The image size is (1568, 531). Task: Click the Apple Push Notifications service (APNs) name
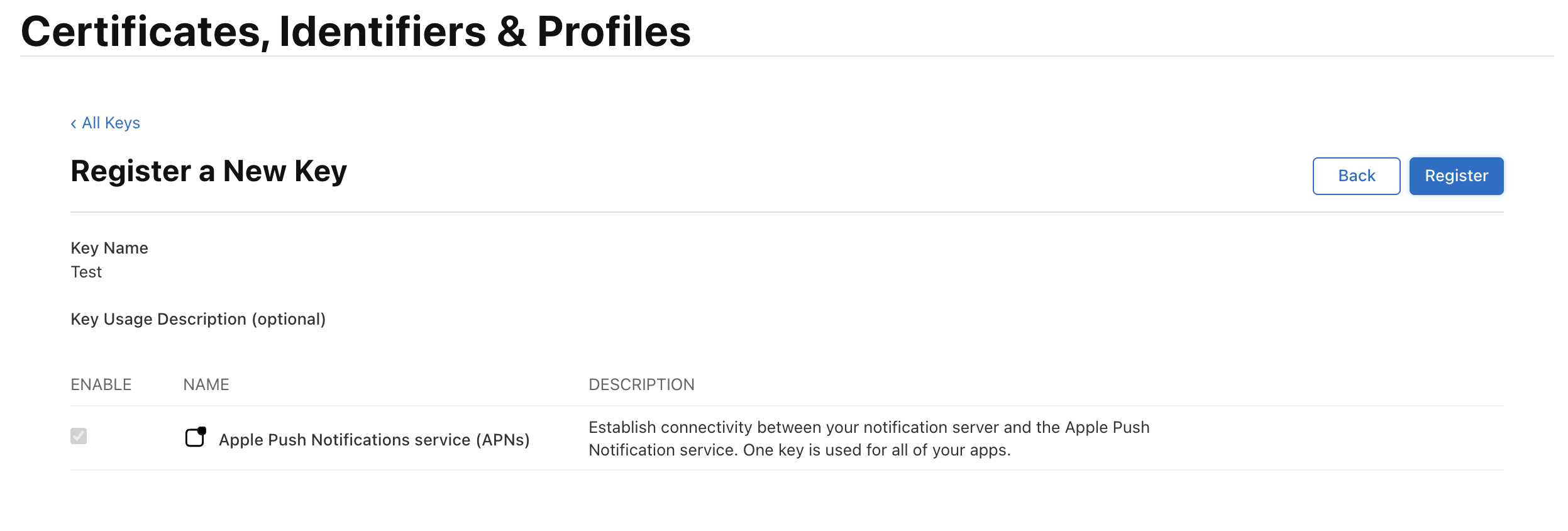coord(374,440)
